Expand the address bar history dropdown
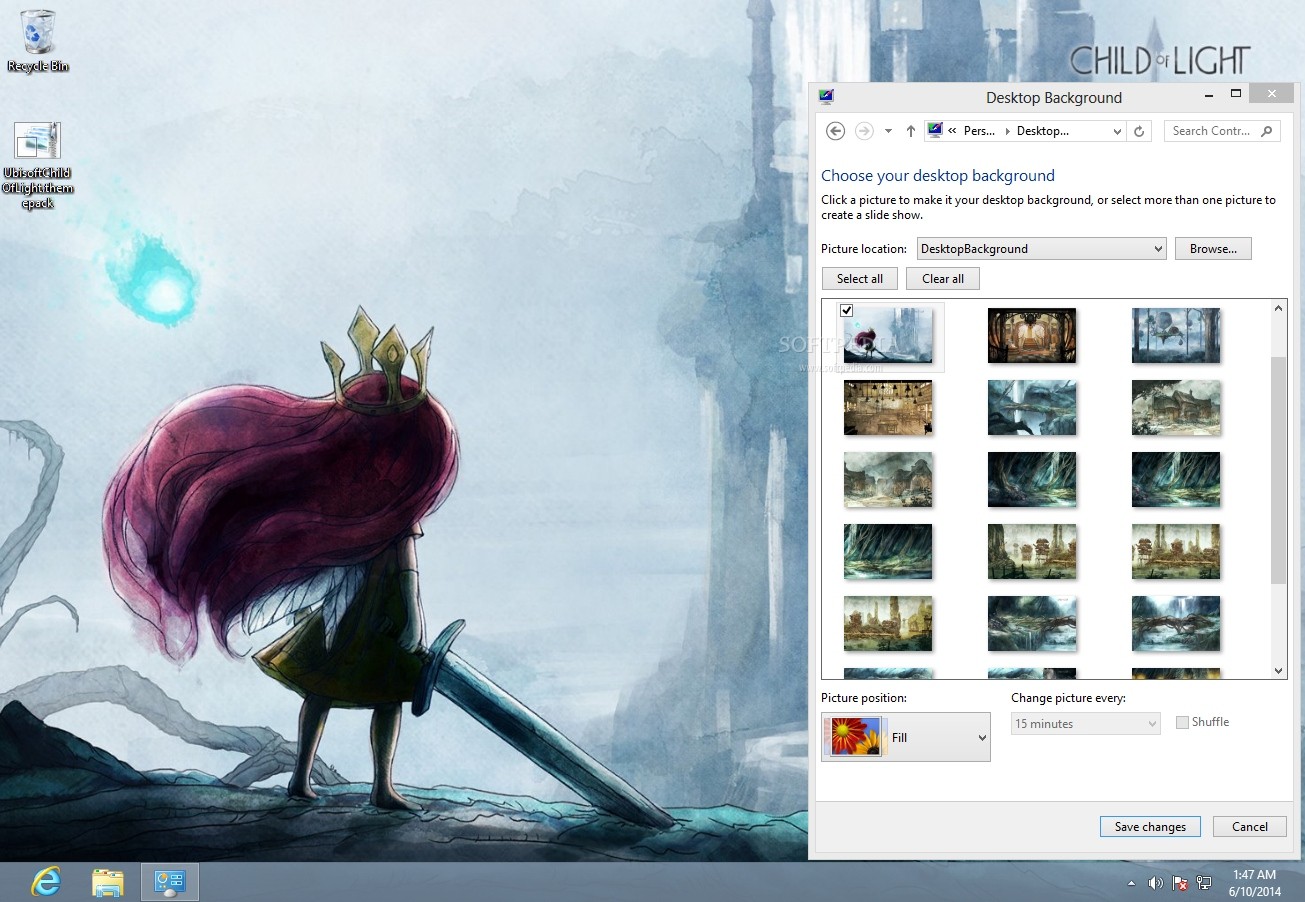The image size is (1305, 902). click(x=1117, y=131)
